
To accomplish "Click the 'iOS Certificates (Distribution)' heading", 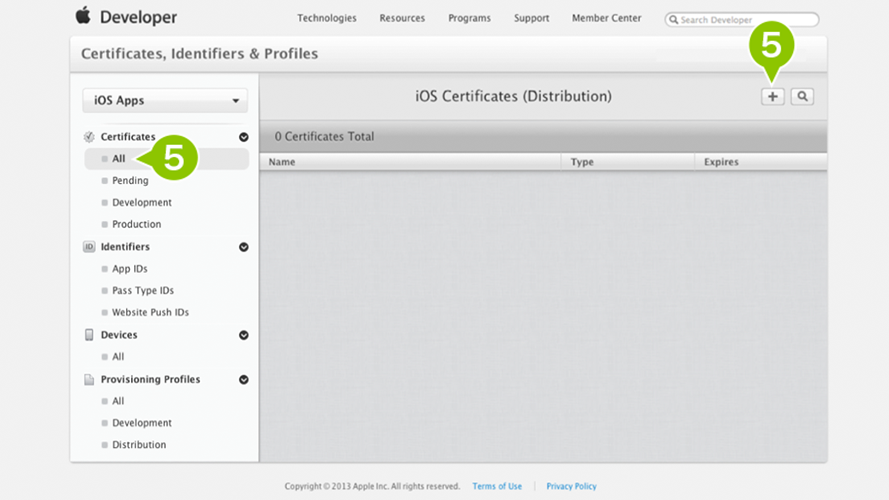I will (513, 96).
